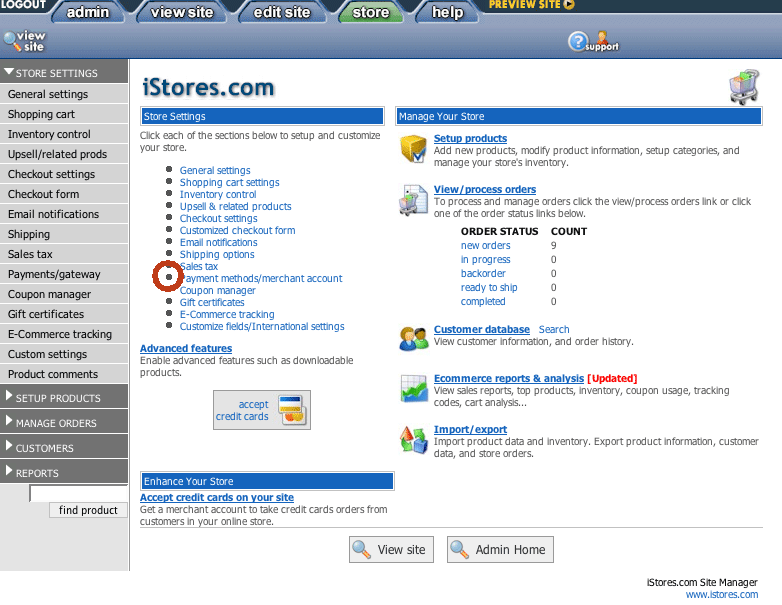This screenshot has width=782, height=605.
Task: Click the Customer database people icon
Action: pyautogui.click(x=414, y=338)
